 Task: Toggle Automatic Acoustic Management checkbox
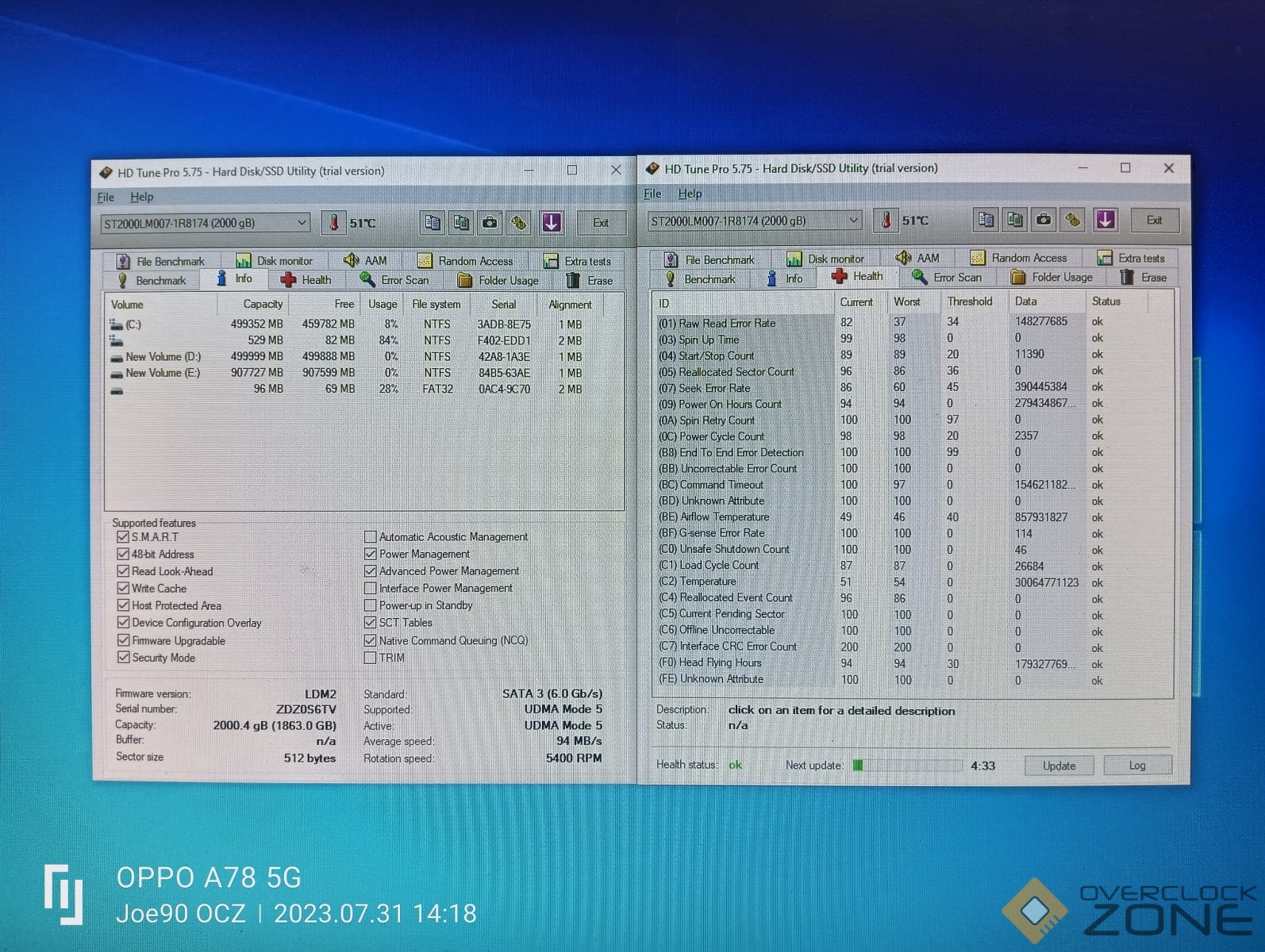click(370, 537)
